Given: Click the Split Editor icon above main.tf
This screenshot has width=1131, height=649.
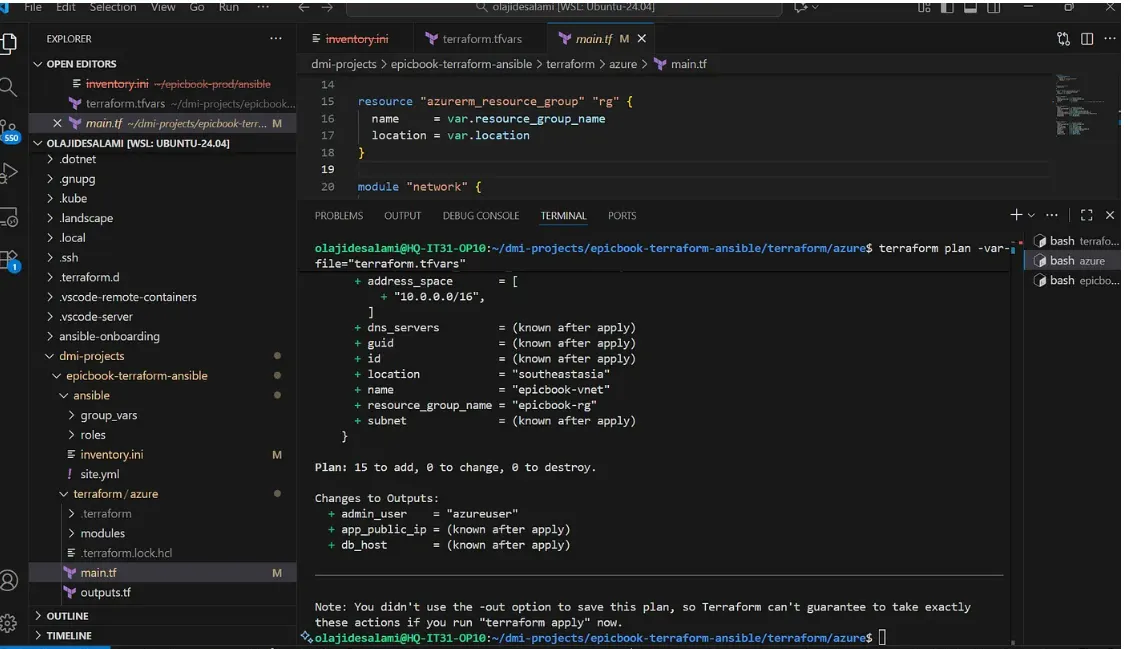Looking at the screenshot, I should tap(1086, 38).
